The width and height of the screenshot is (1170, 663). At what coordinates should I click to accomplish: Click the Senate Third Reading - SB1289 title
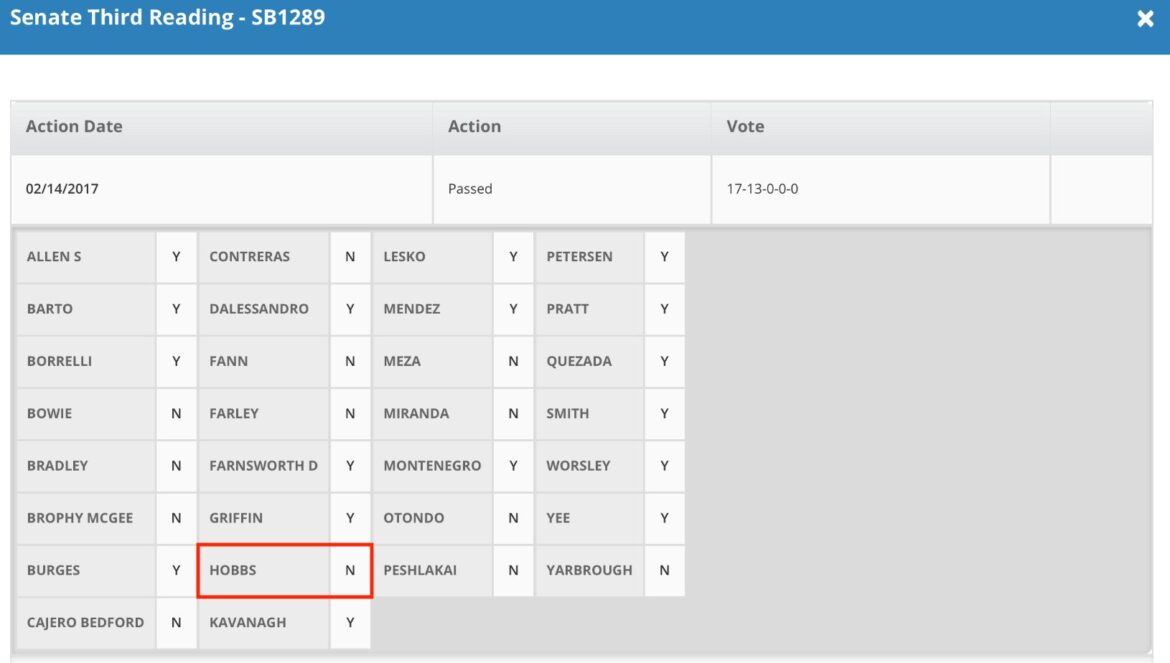pyautogui.click(x=167, y=17)
